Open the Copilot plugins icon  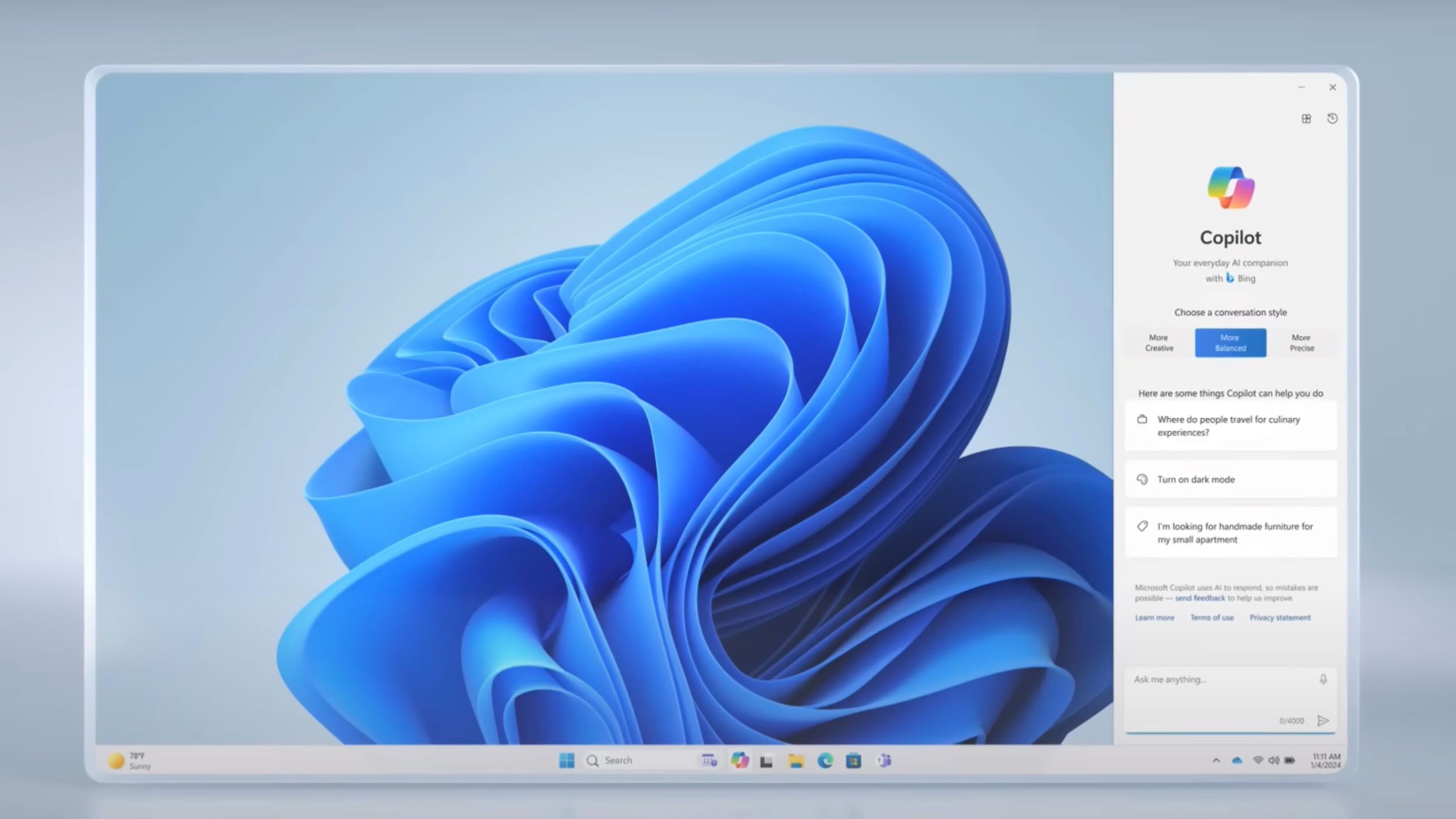coord(1306,119)
